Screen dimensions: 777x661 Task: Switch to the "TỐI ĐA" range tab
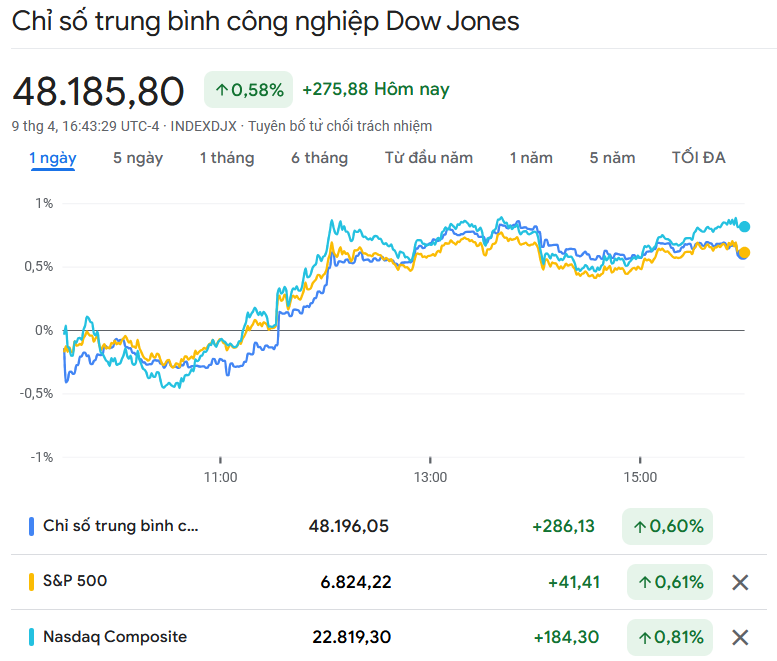coord(699,158)
